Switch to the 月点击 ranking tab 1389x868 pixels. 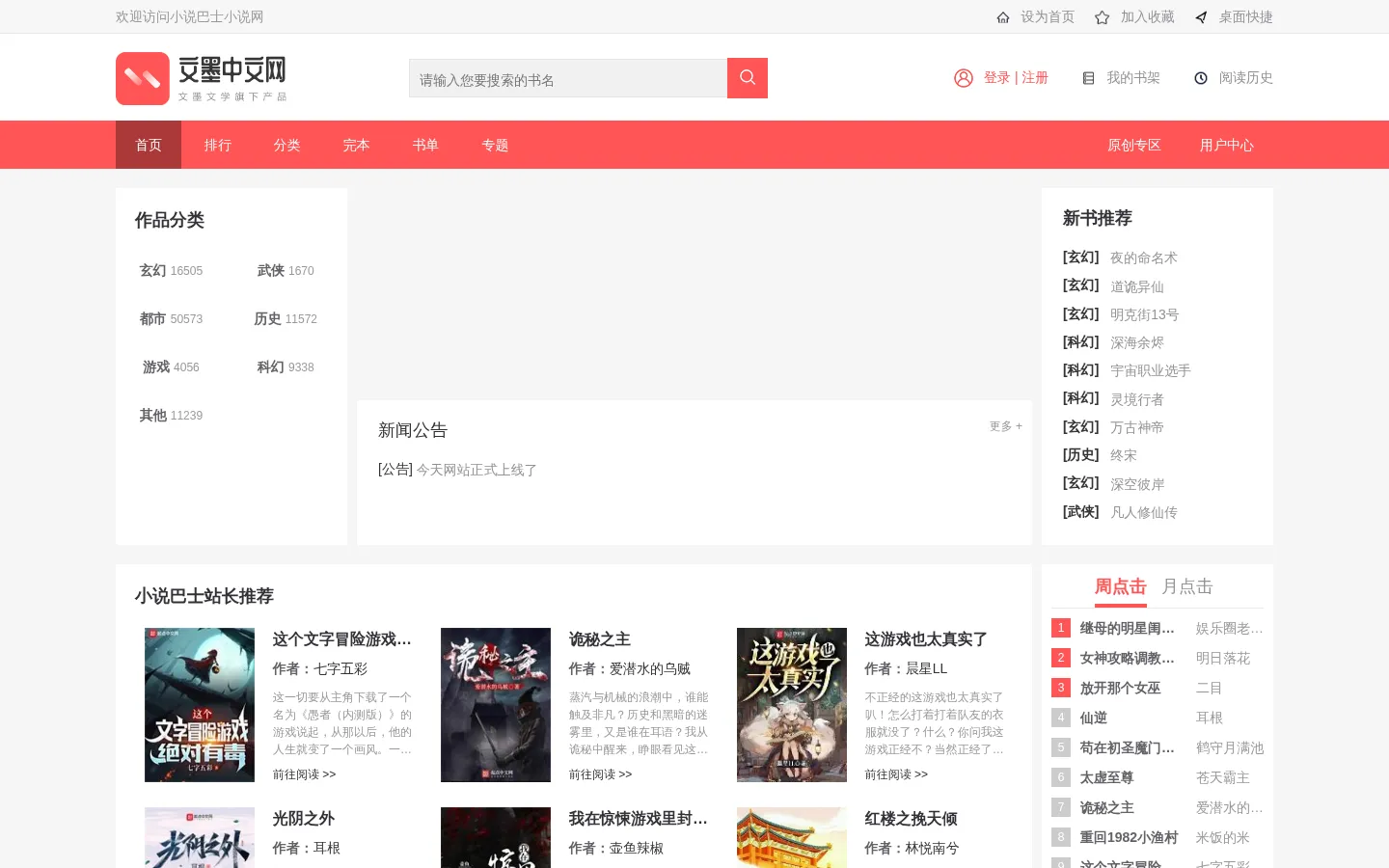(1186, 586)
